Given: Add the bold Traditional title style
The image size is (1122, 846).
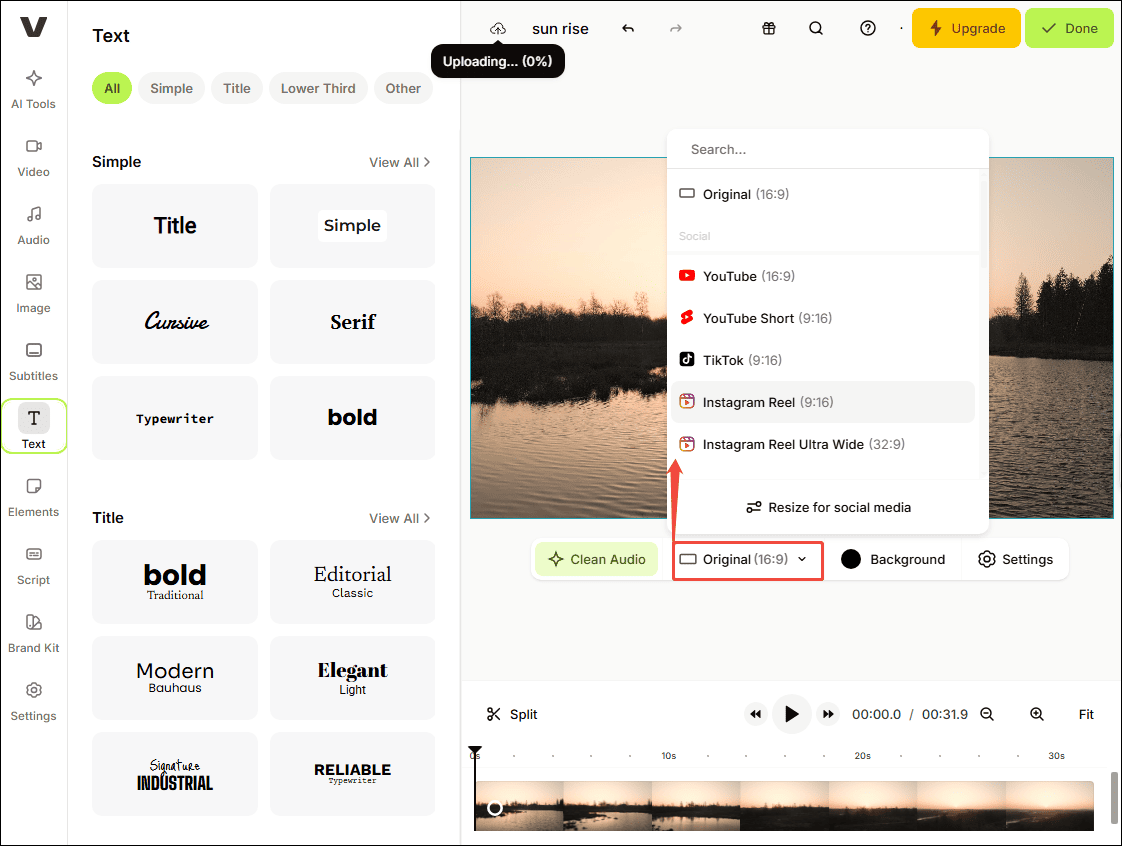Looking at the screenshot, I should point(175,582).
